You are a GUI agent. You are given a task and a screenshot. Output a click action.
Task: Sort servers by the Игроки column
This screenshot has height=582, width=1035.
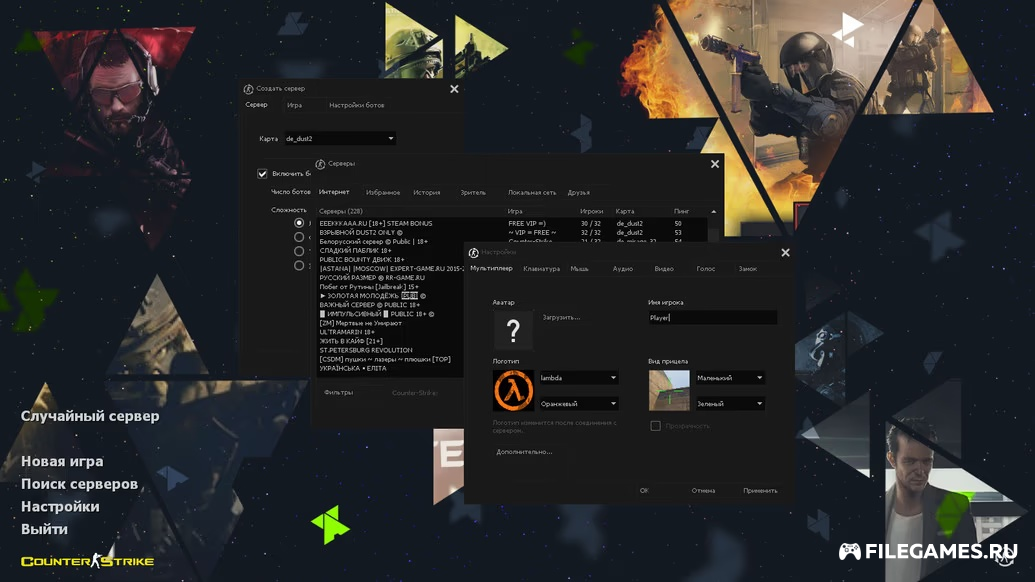coord(591,211)
